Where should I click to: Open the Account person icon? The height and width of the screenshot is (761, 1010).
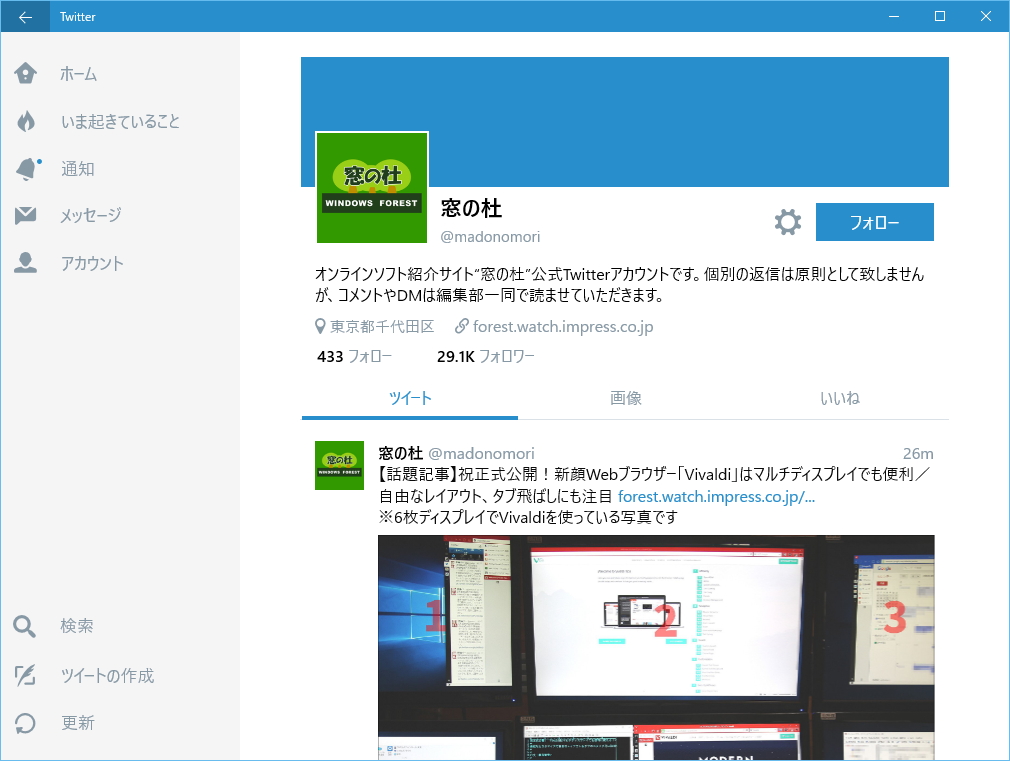[26, 263]
